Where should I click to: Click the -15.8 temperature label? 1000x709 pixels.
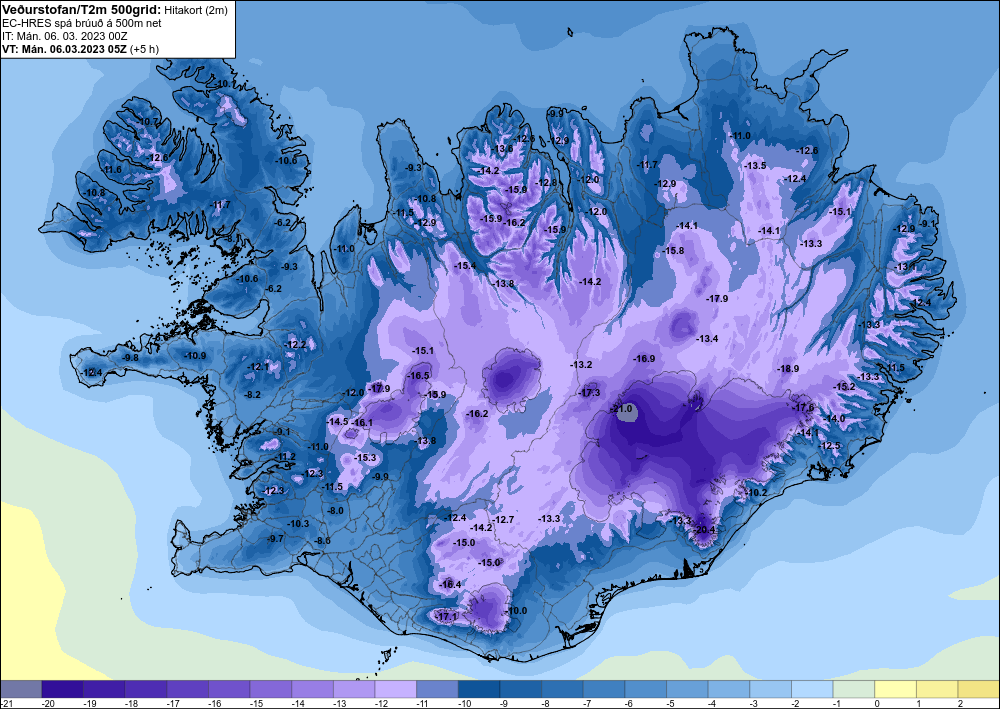click(x=673, y=251)
